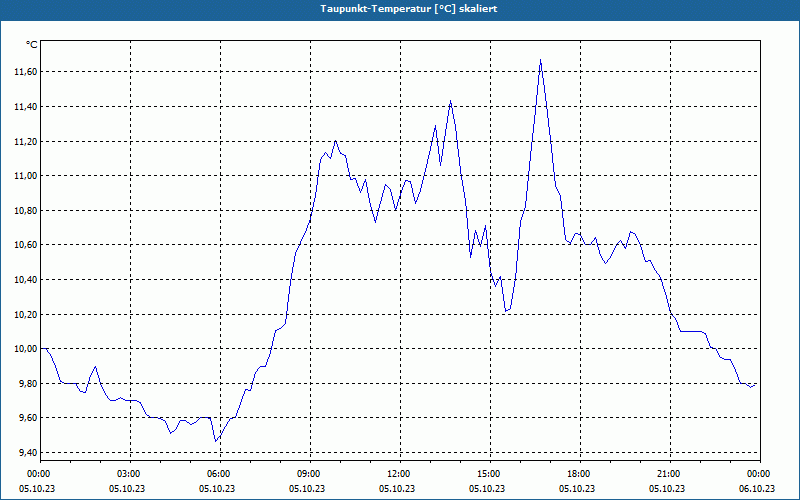Click the 18:00 time label
Viewport: 800px width, 500px height.
tap(580, 474)
